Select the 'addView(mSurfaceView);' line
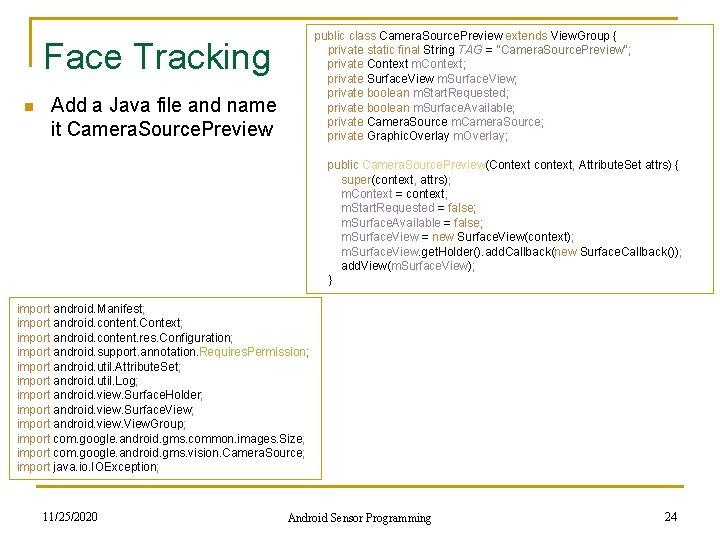 click(408, 266)
